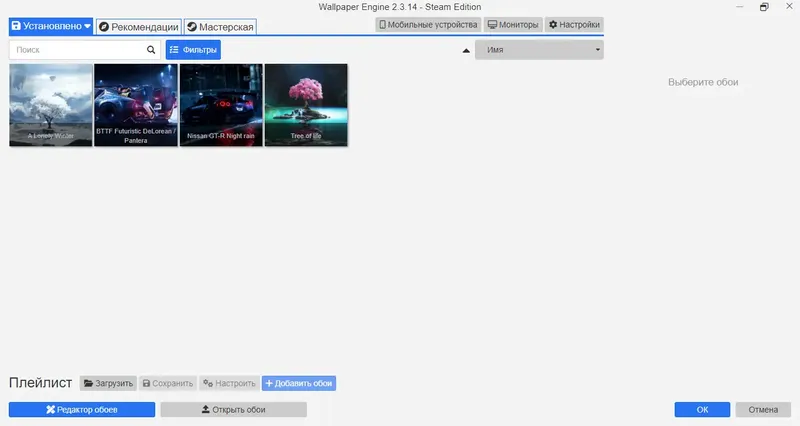
Task: Open Редактор обоев
Action: pos(82,410)
